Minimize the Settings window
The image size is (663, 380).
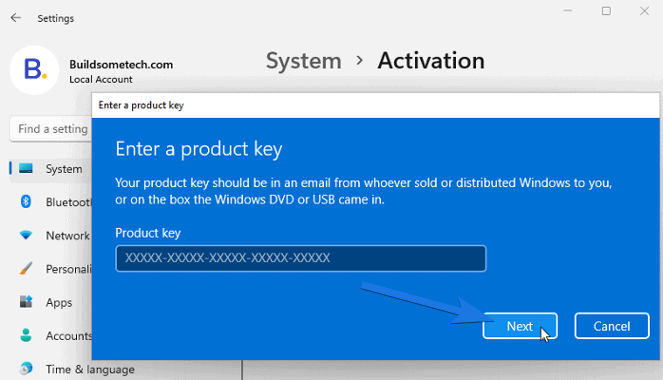pyautogui.click(x=568, y=11)
